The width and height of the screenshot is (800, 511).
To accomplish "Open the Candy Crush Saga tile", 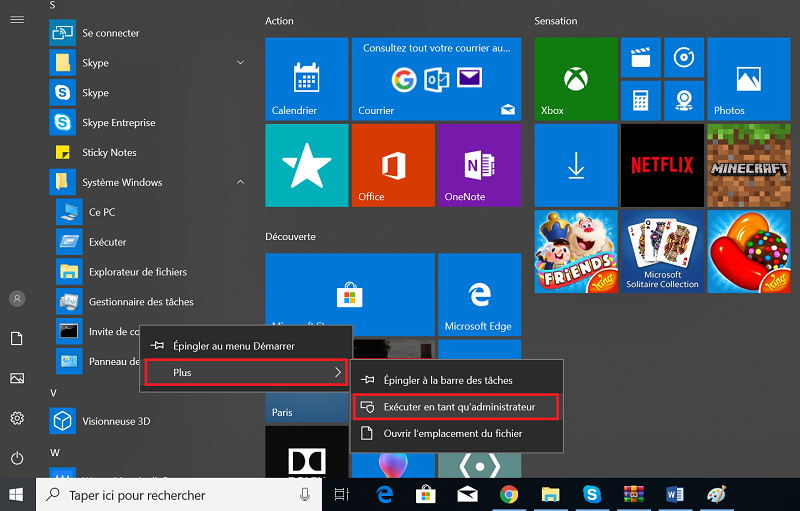I will point(749,251).
